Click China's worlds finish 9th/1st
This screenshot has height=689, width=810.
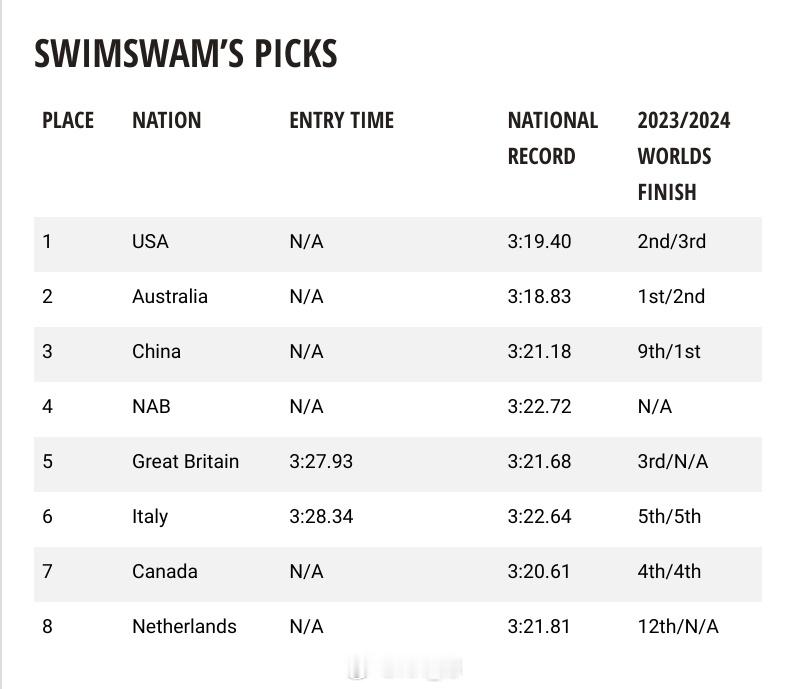click(x=669, y=352)
